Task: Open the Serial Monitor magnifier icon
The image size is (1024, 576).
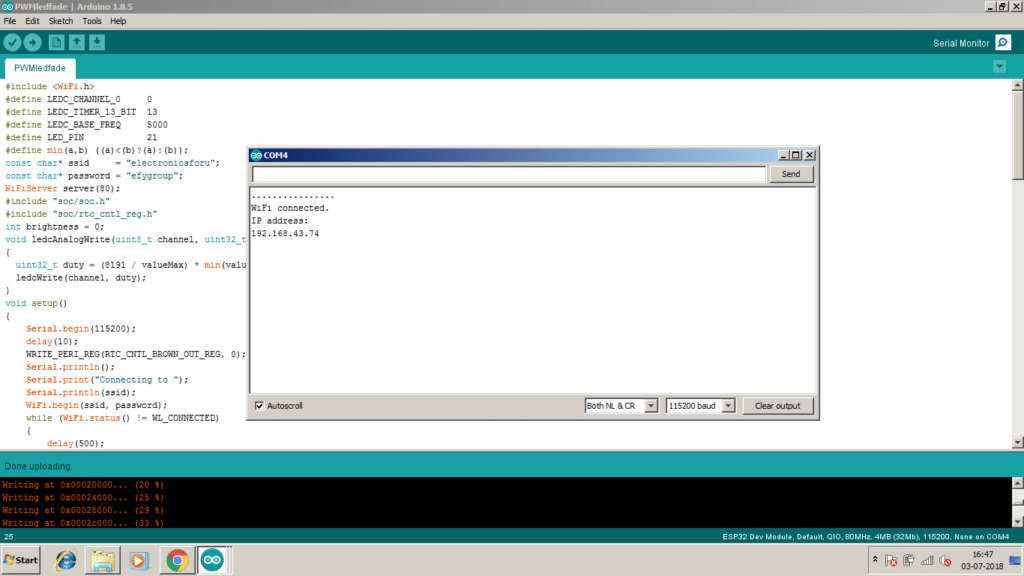Action: point(1003,42)
